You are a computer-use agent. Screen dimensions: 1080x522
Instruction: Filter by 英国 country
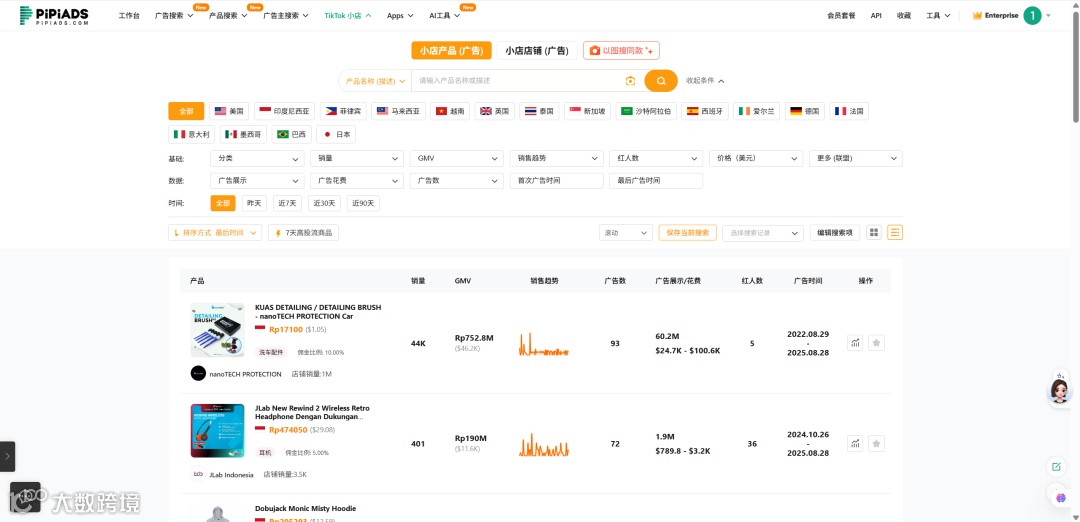click(x=495, y=111)
